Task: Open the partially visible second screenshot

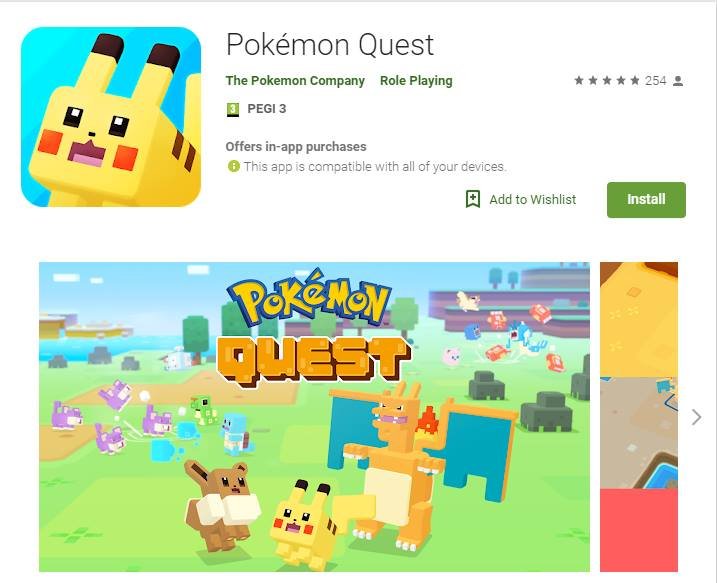Action: [639, 417]
